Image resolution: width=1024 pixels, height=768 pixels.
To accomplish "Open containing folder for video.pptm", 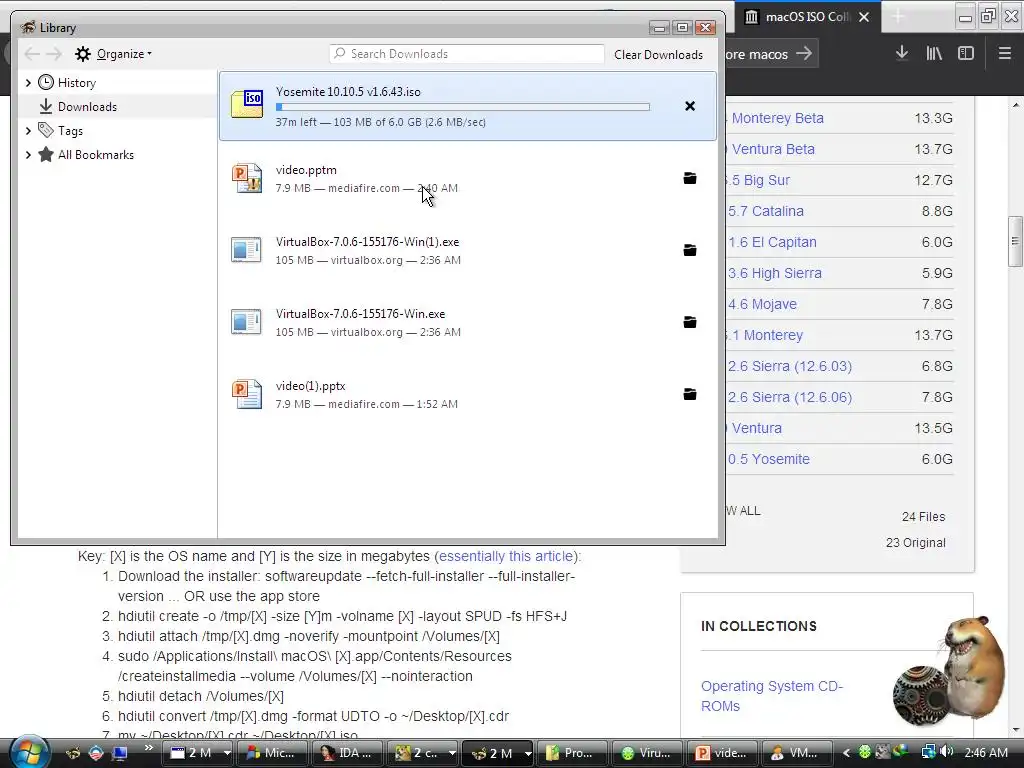I will click(x=690, y=178).
